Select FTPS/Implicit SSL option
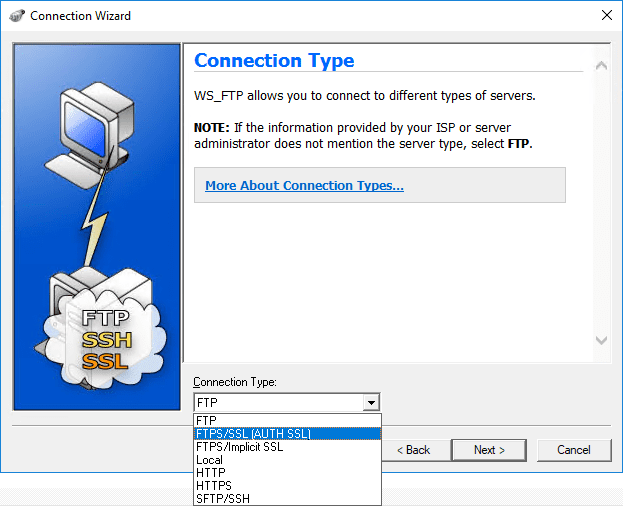This screenshot has height=507, width=623. pos(287,447)
